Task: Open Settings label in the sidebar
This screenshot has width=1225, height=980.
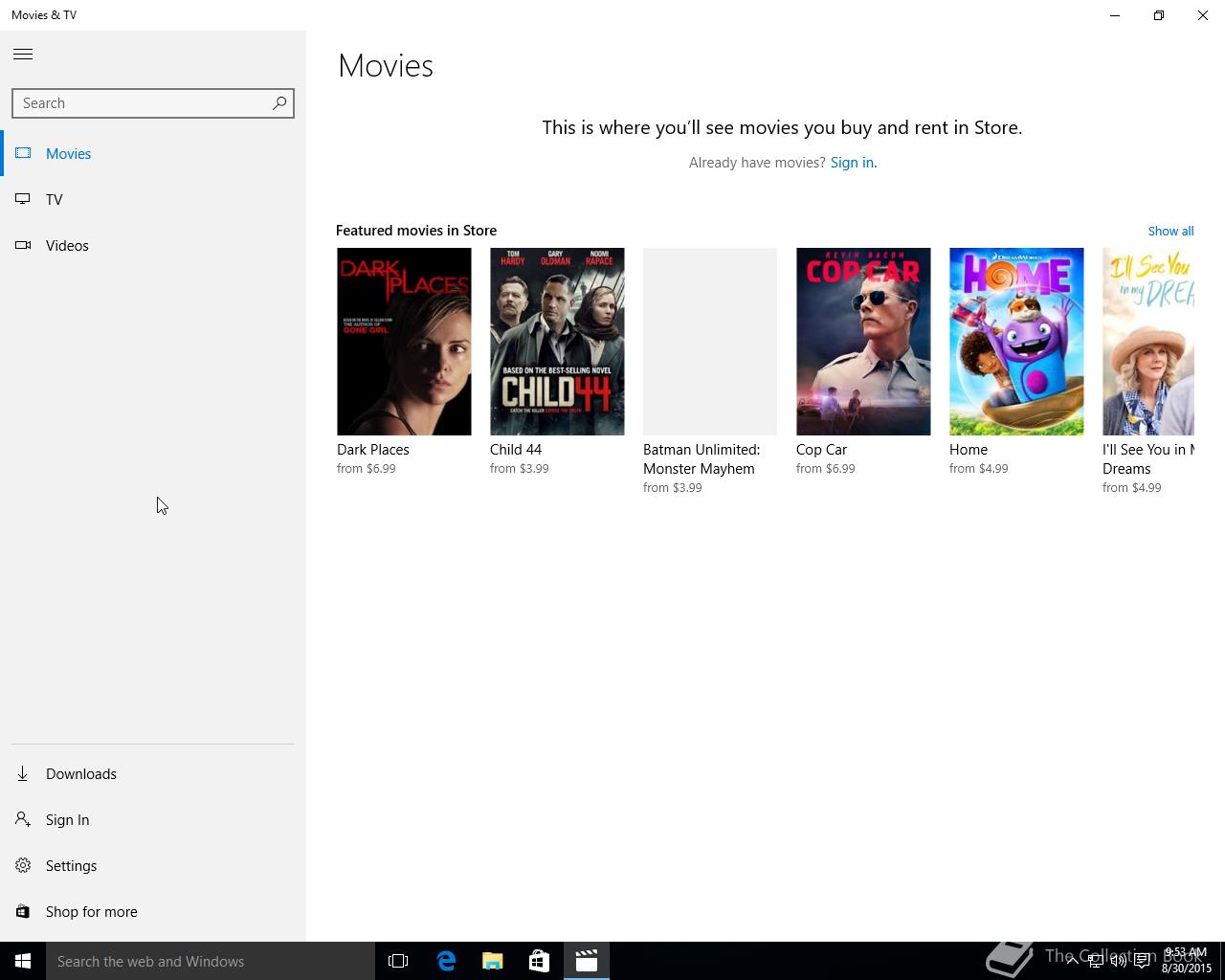Action: pos(72,866)
